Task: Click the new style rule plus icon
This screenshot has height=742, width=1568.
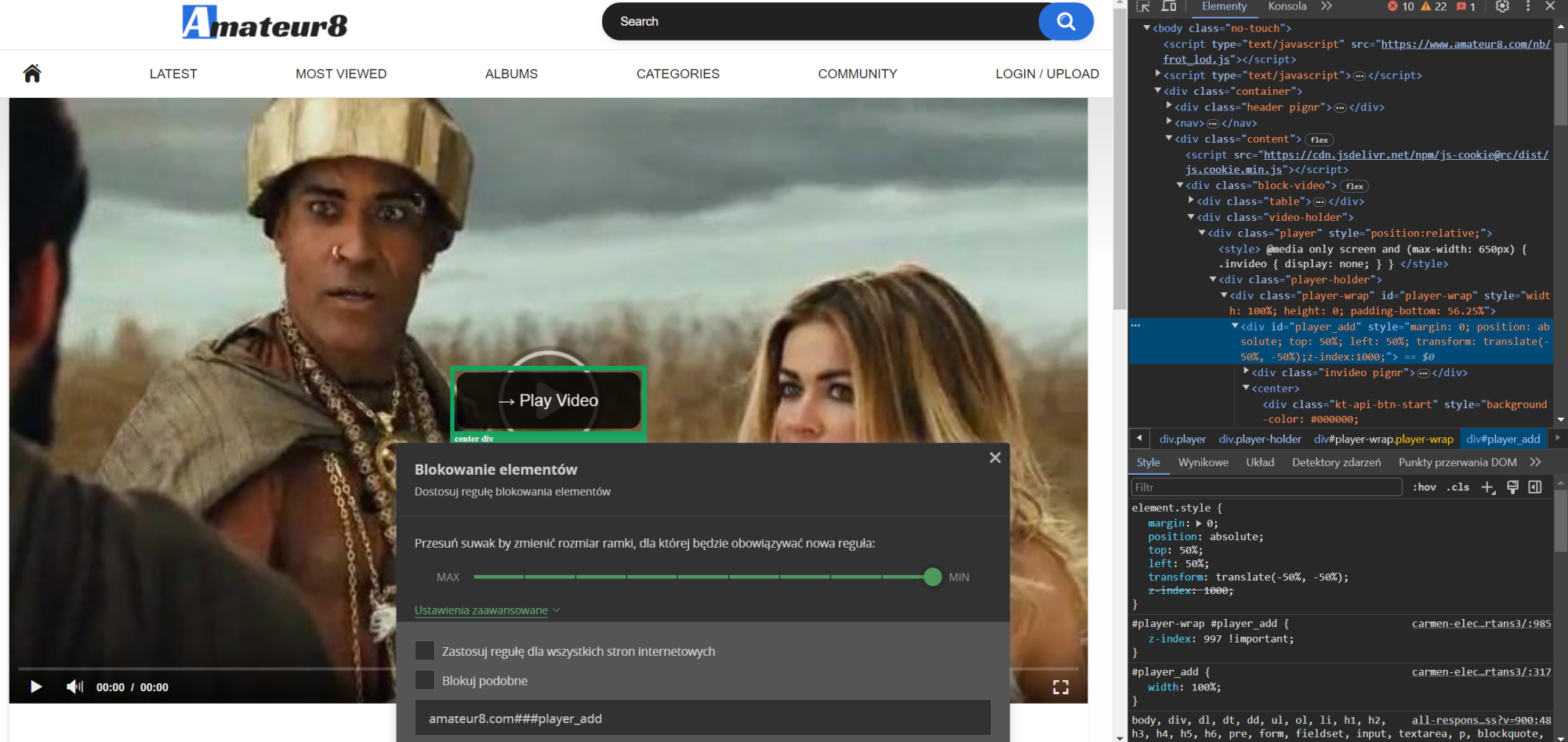Action: coord(1487,487)
